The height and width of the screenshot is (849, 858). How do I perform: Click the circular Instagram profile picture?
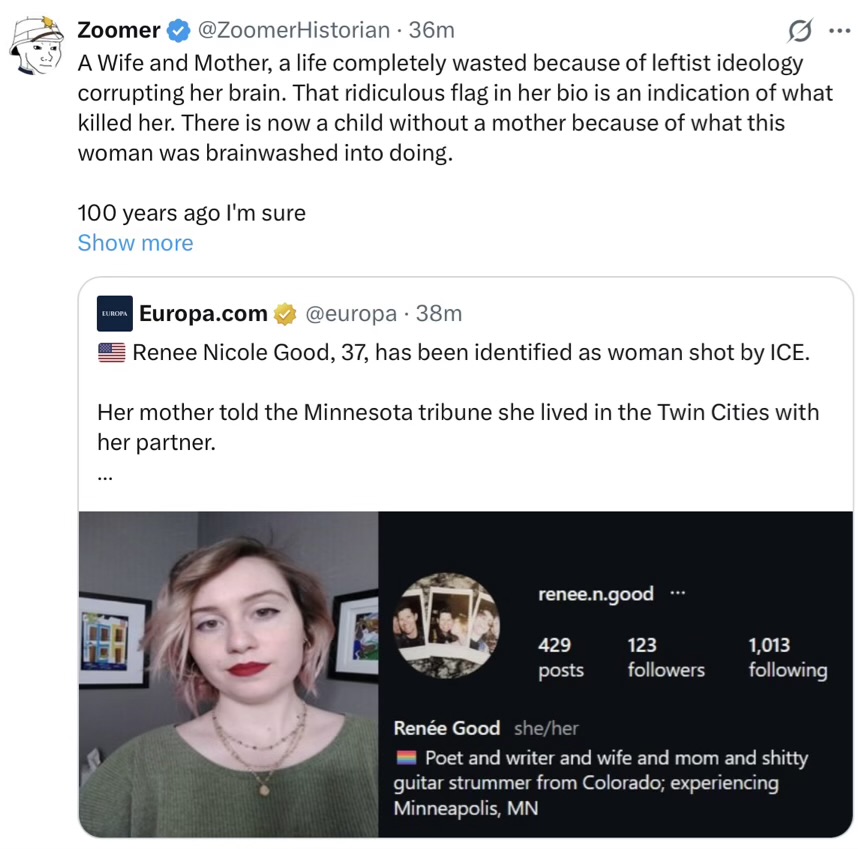tap(446, 627)
